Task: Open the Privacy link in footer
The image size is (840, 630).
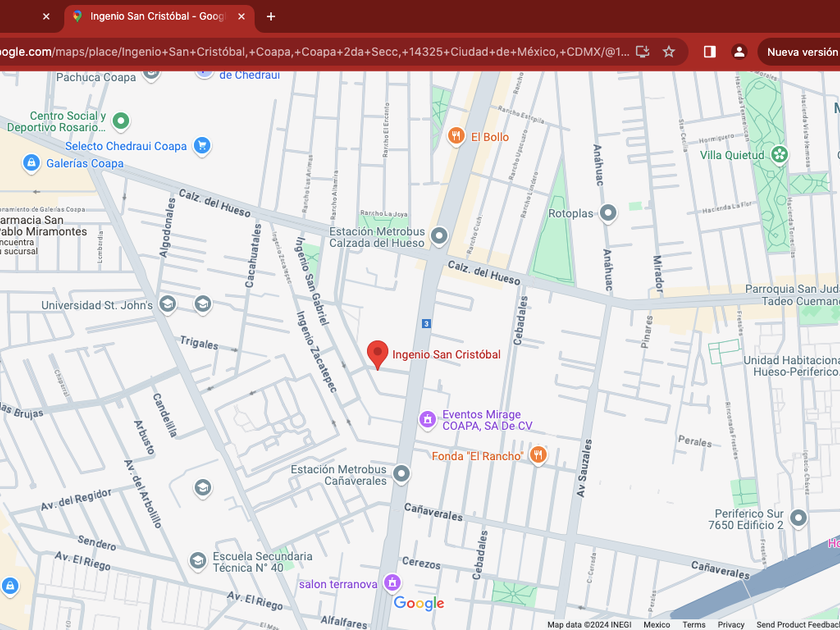Action: (x=731, y=624)
